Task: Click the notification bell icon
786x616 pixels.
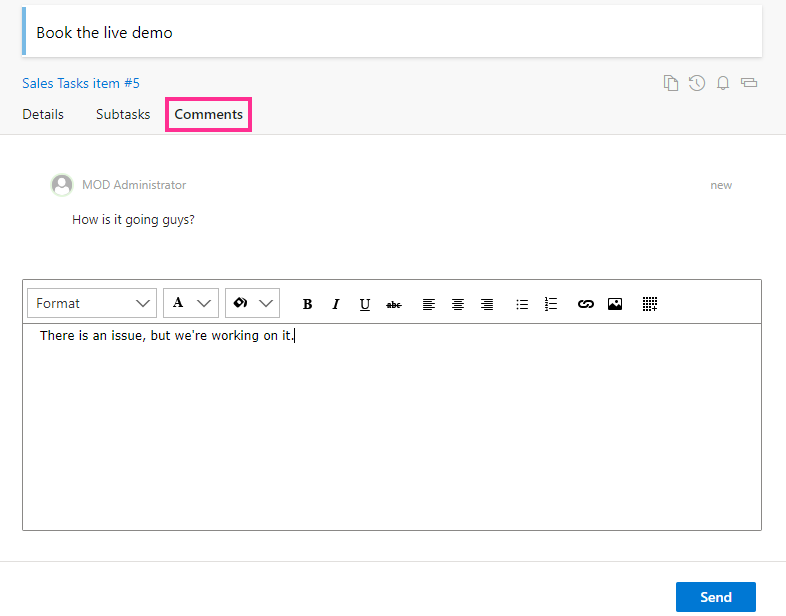Action: pos(723,83)
